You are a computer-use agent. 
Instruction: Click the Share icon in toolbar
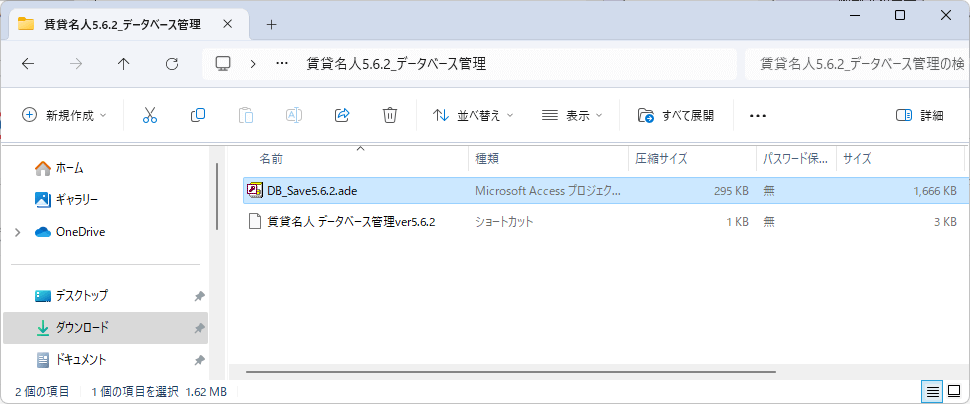(342, 115)
